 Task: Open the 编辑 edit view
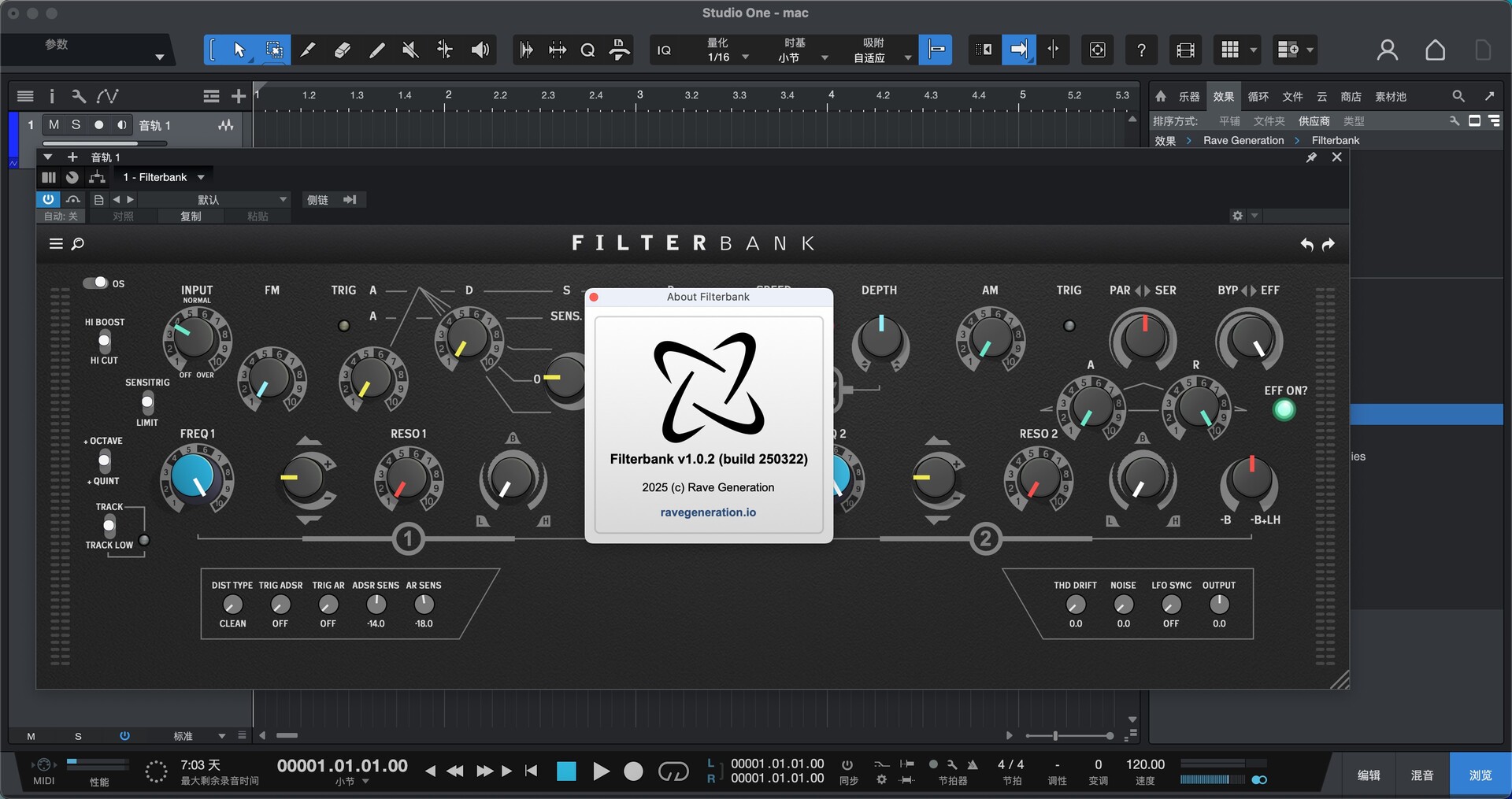pos(1369,775)
